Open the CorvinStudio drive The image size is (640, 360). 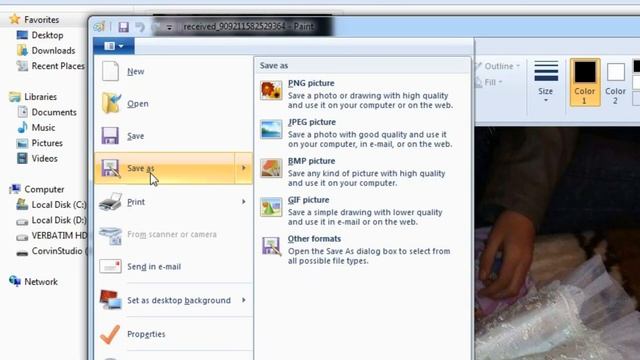click(59, 251)
